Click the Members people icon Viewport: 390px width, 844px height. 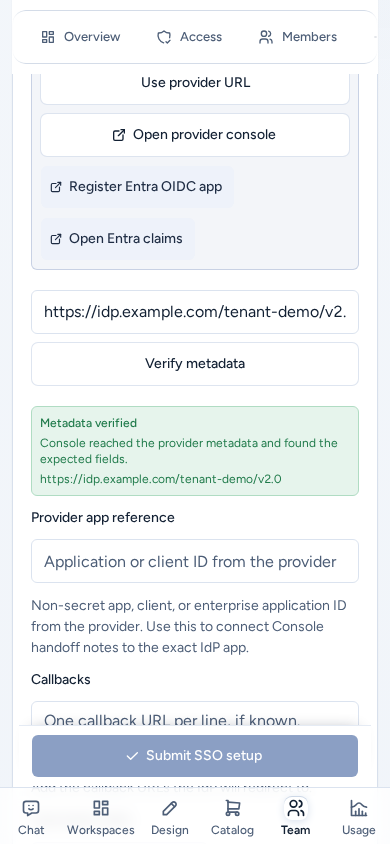266,37
